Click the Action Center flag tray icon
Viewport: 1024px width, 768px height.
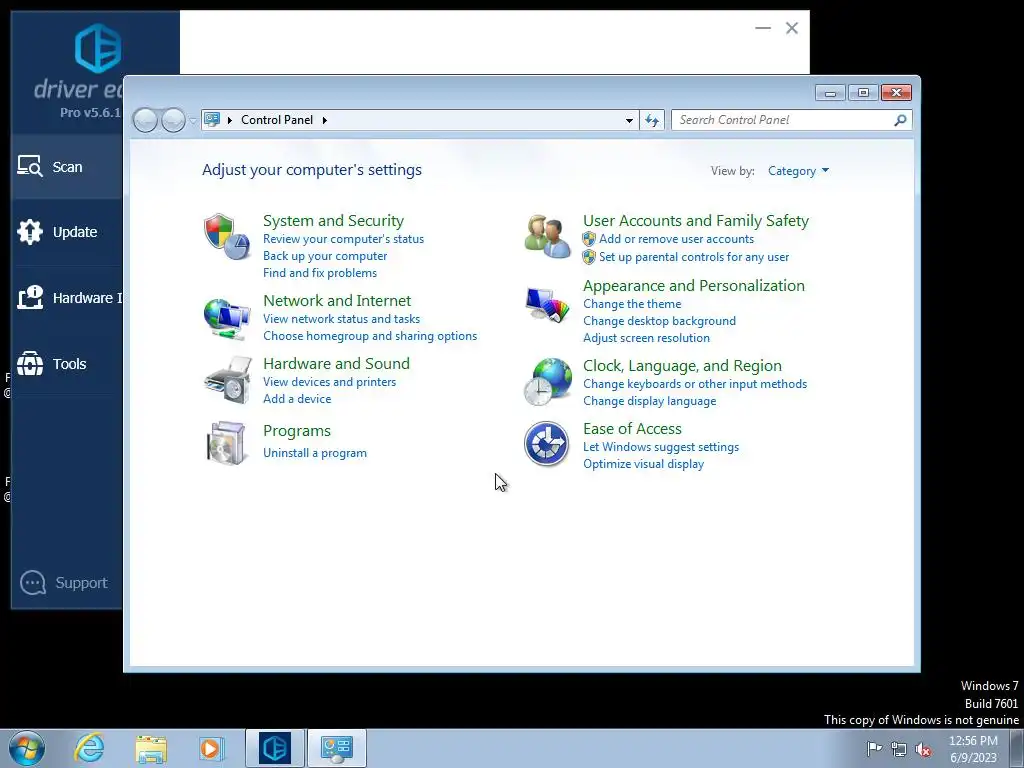874,748
